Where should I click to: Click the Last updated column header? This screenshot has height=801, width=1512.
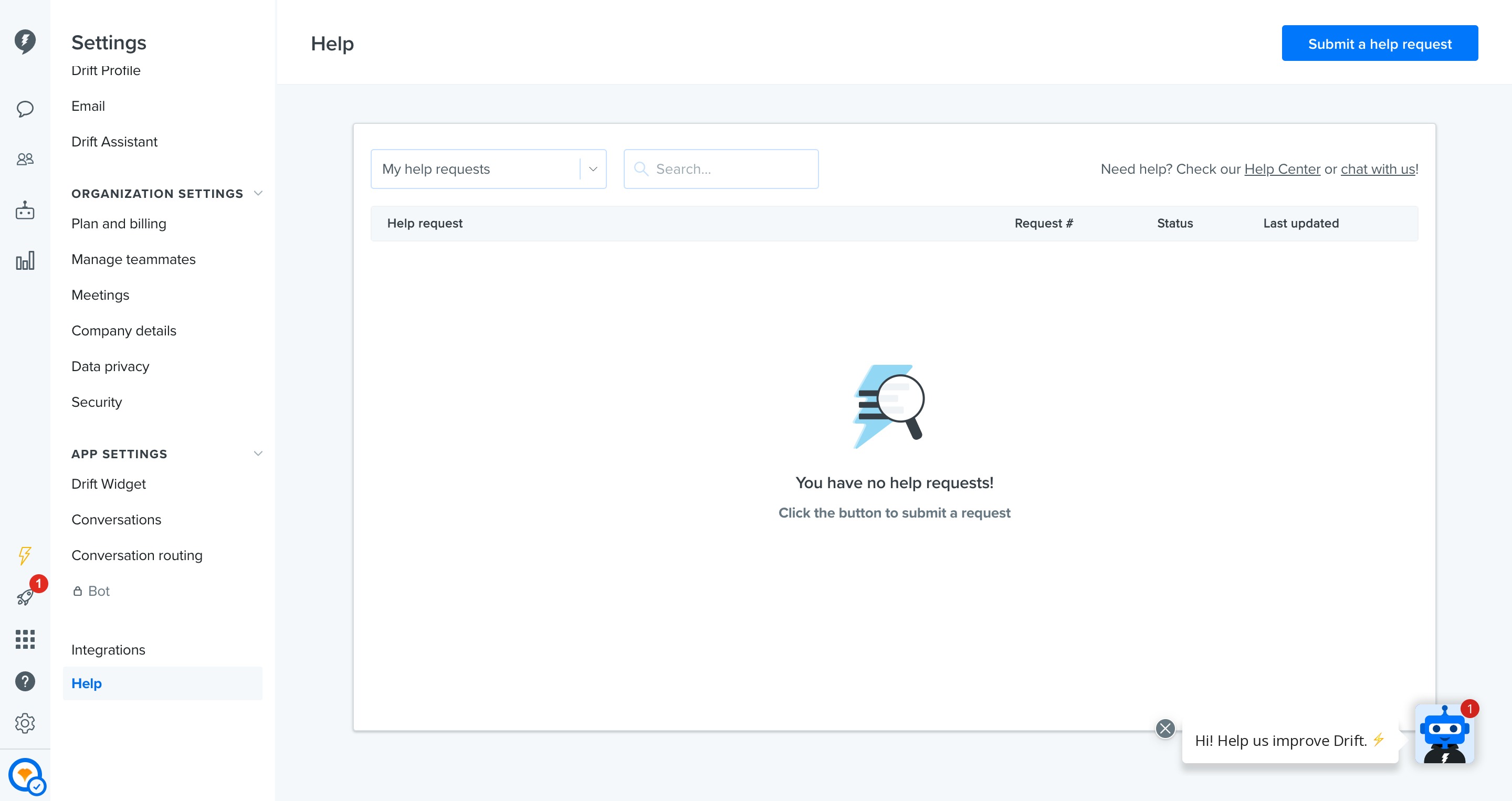click(1301, 223)
